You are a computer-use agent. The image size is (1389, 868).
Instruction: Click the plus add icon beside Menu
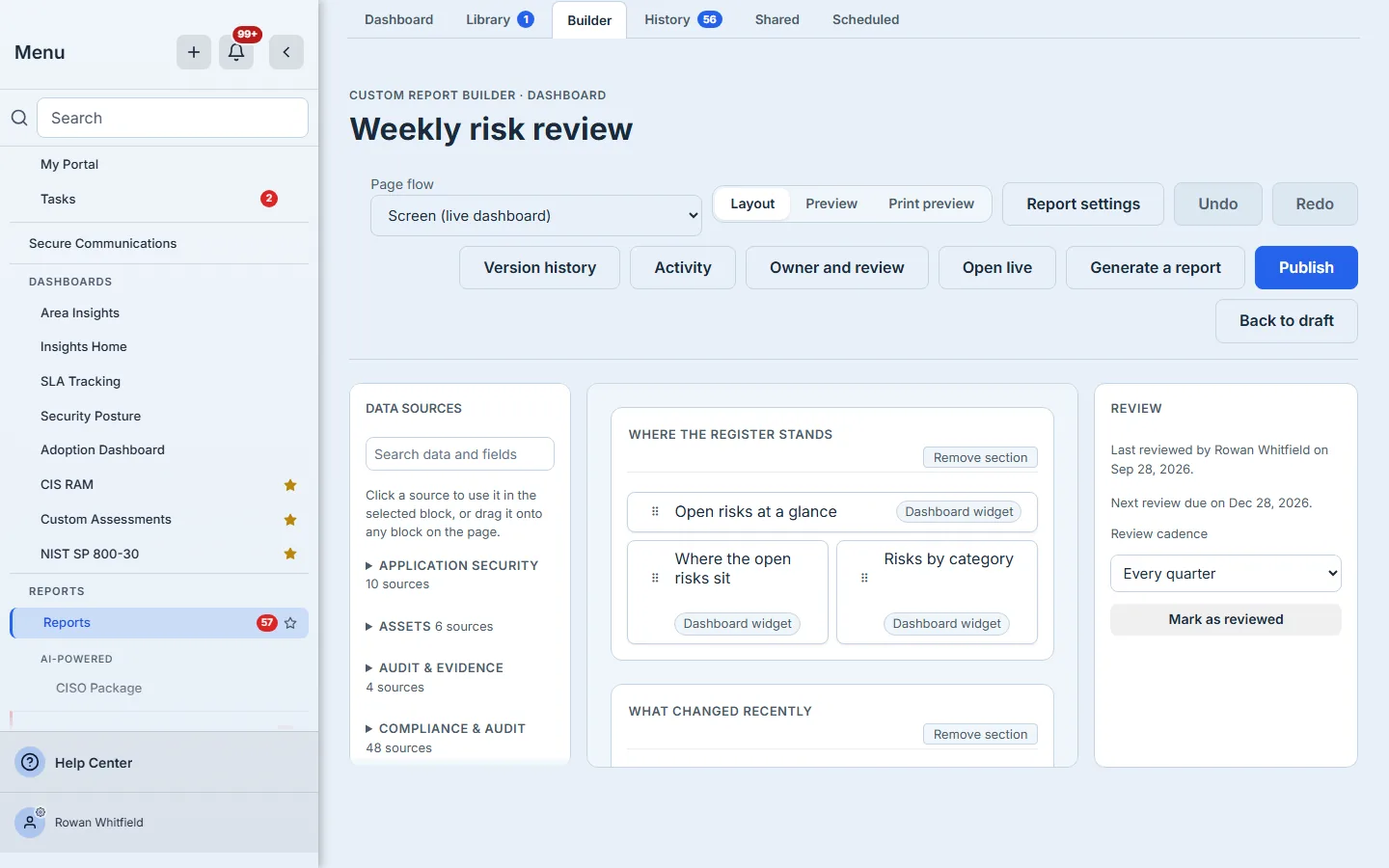click(x=194, y=52)
